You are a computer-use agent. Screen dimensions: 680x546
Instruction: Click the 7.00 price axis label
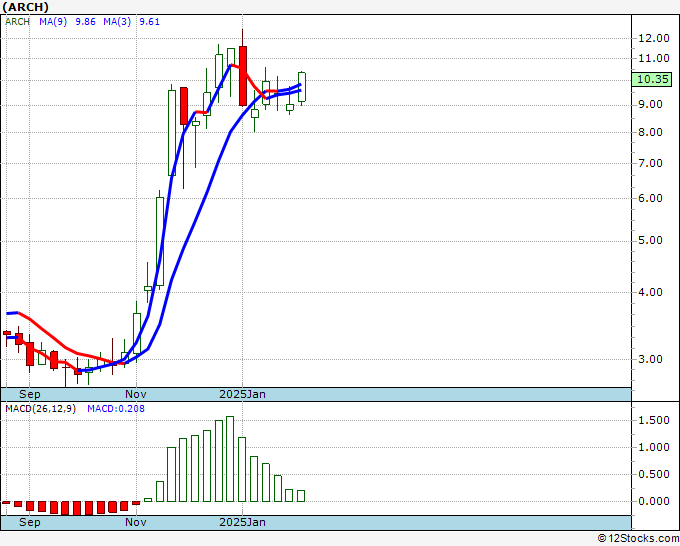tap(650, 163)
